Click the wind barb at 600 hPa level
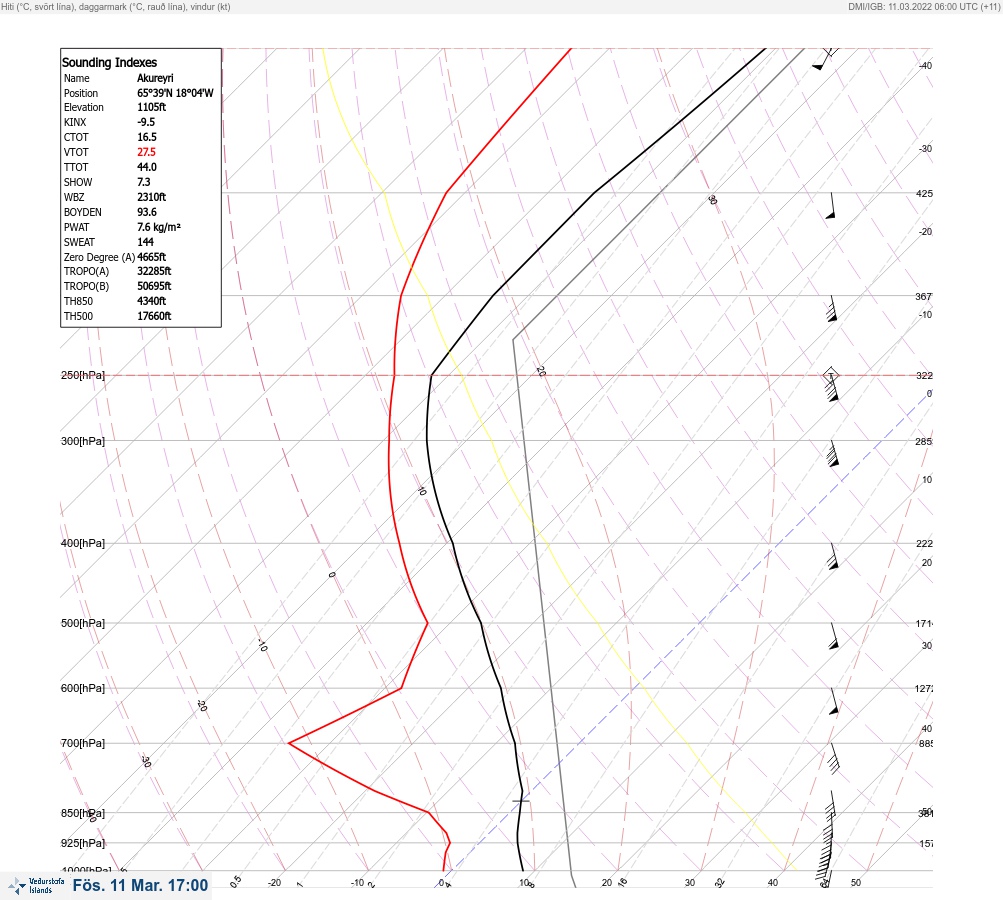The width and height of the screenshot is (1003, 900). click(834, 701)
